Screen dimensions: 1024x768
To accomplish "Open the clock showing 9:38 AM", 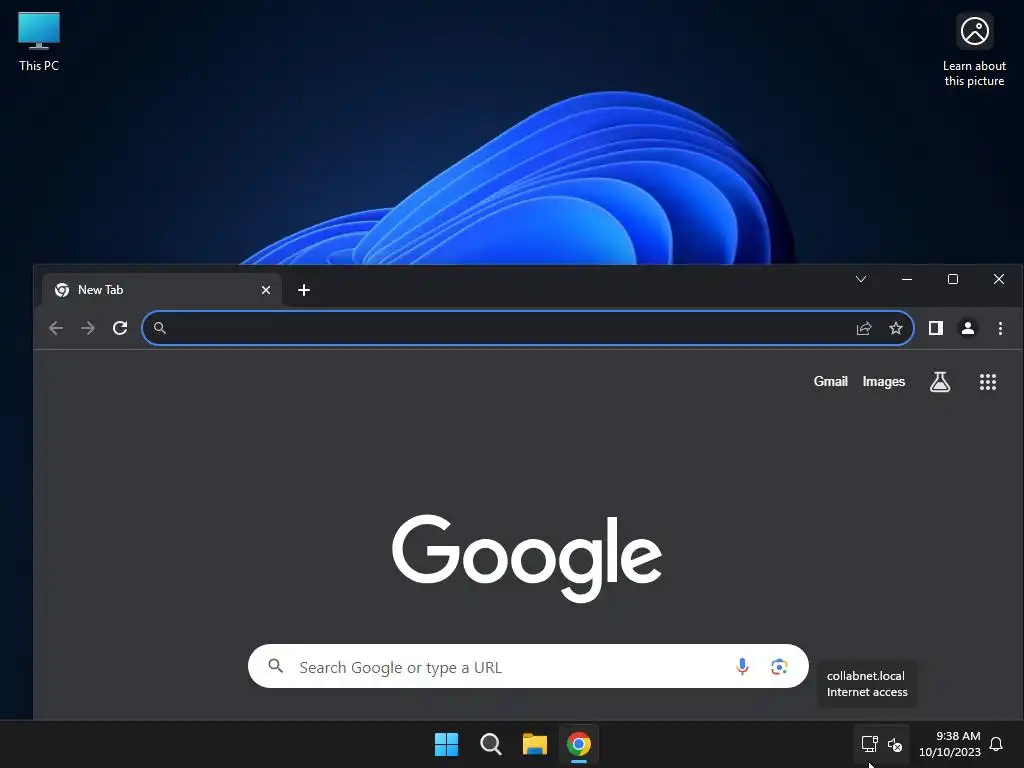I will [x=950, y=744].
